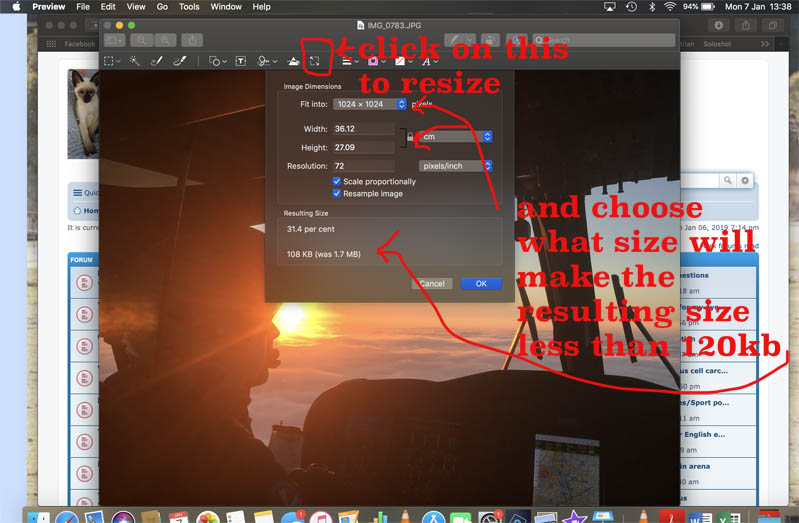
Task: Toggle the Markup Toolbar button
Action: coord(516,40)
